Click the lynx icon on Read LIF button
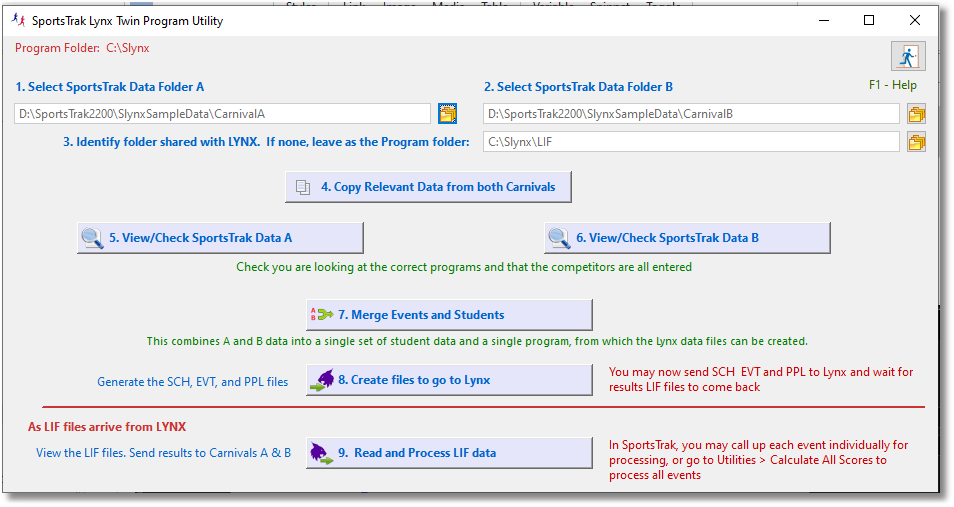 pos(322,453)
